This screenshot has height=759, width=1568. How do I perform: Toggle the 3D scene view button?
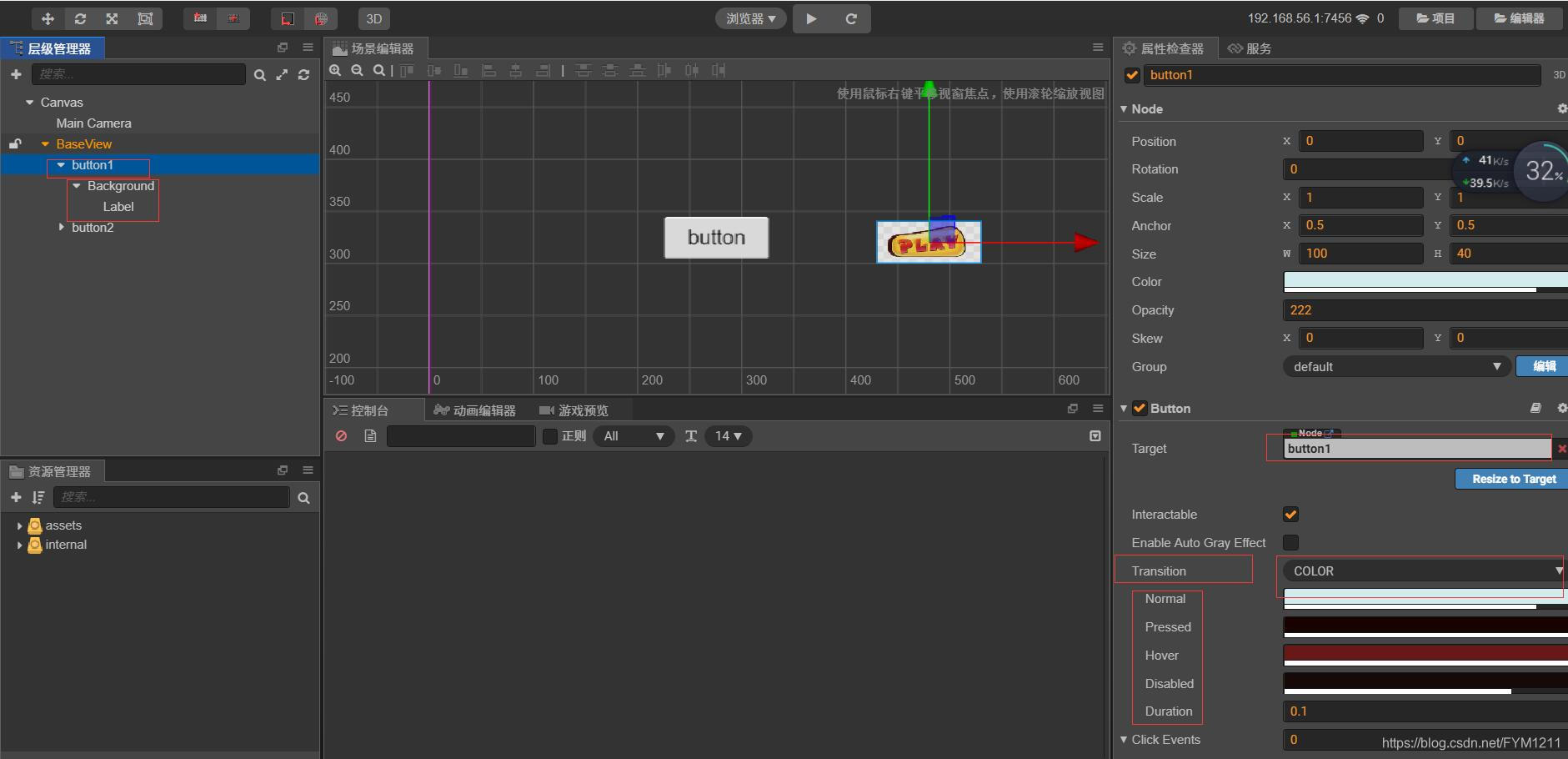[x=374, y=18]
